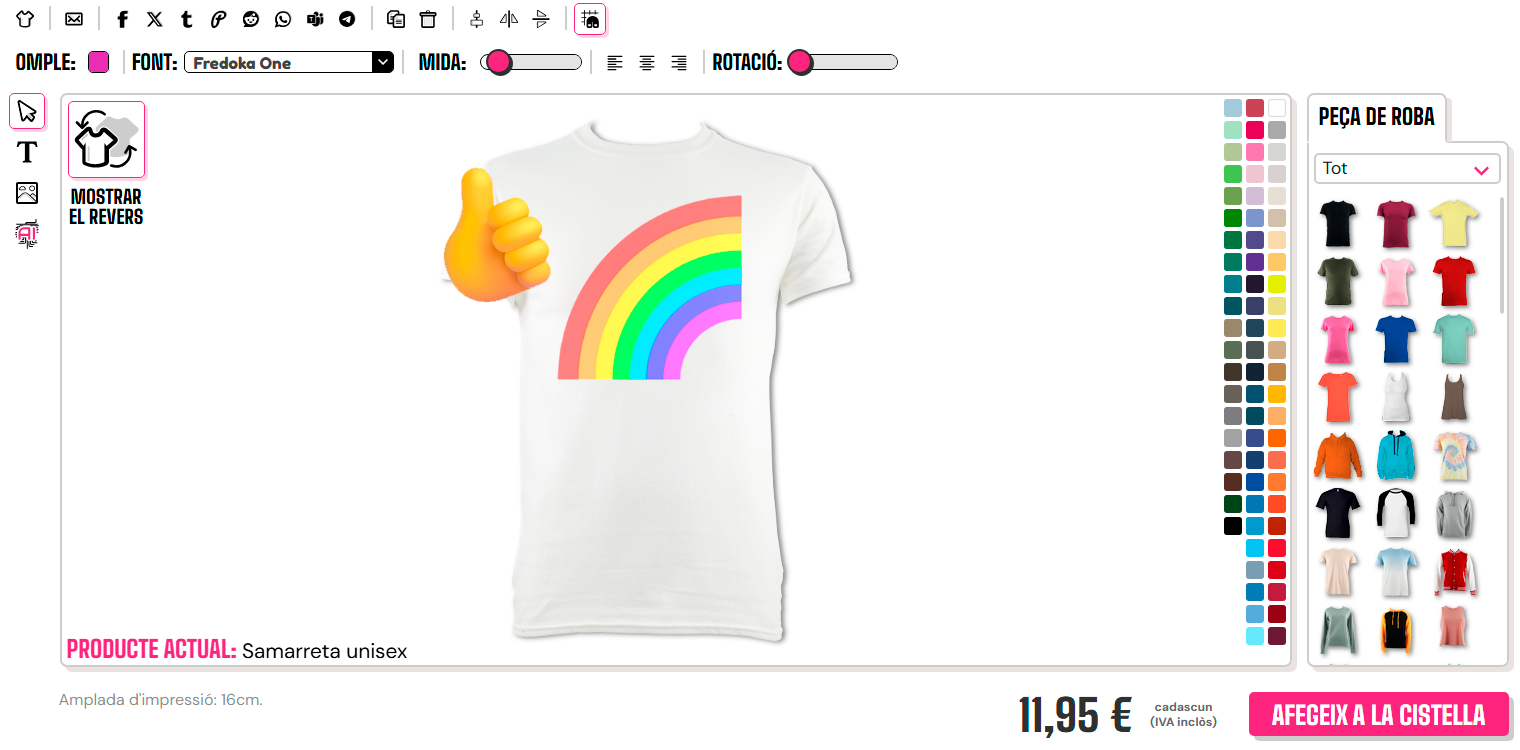Flip the element horizontally
The width and height of the screenshot is (1520, 750).
509,19
